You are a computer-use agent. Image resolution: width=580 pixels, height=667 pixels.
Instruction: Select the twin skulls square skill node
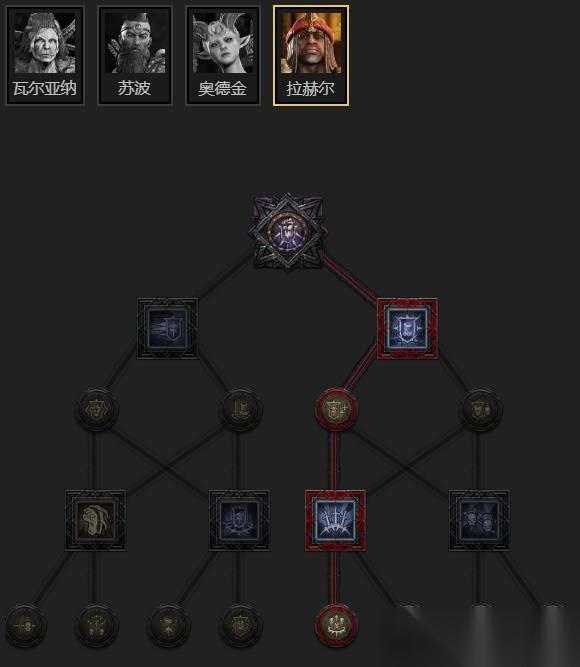click(479, 521)
